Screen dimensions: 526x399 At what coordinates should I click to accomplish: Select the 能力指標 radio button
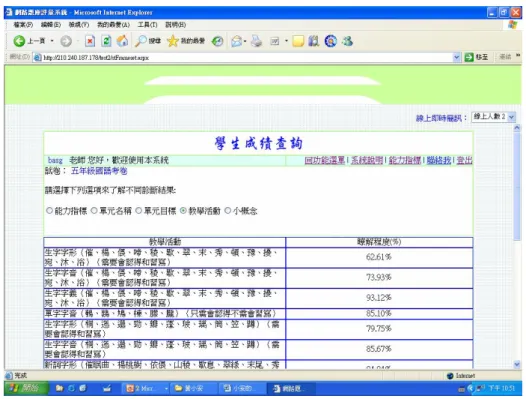(x=50, y=211)
